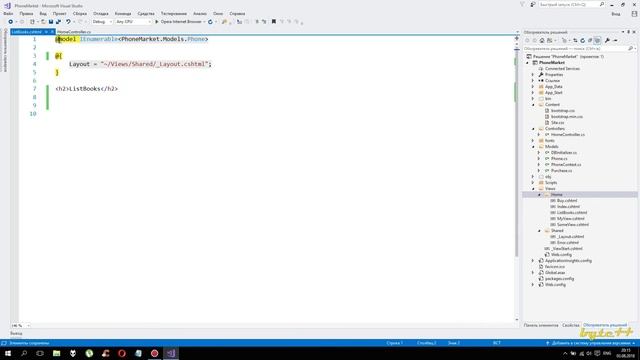Click the Save All toolbar icon
Image resolution: width=640 pixels, height=360 pixels.
click(58, 22)
